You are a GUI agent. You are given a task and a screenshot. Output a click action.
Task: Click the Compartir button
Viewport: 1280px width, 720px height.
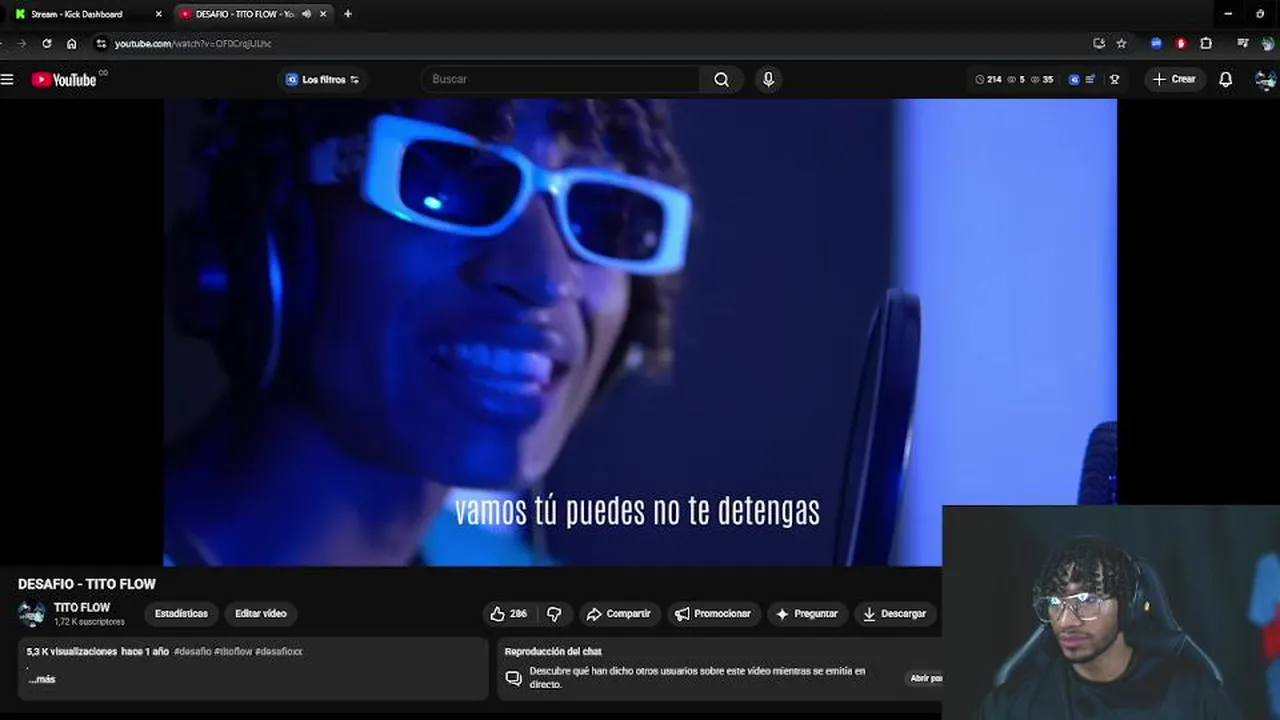coord(618,614)
